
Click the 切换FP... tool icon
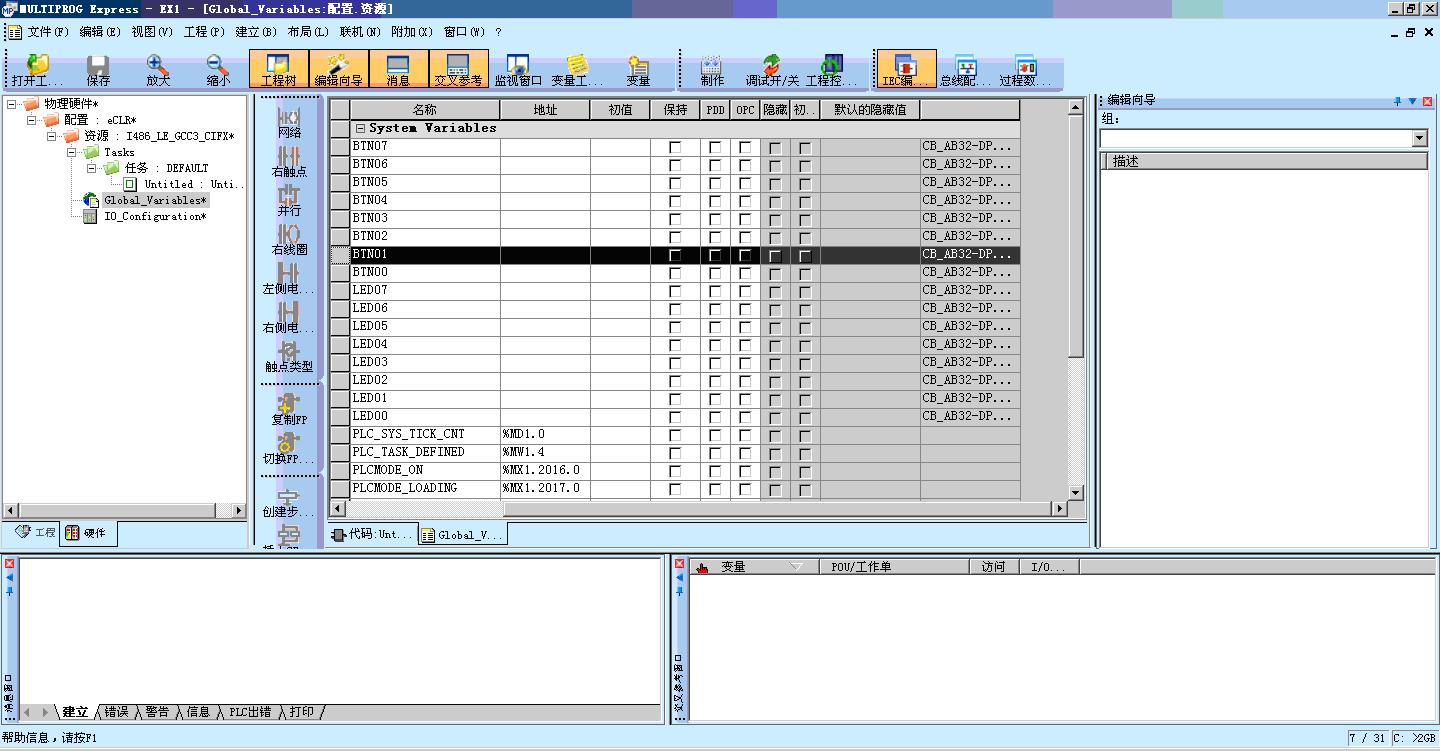[x=289, y=447]
